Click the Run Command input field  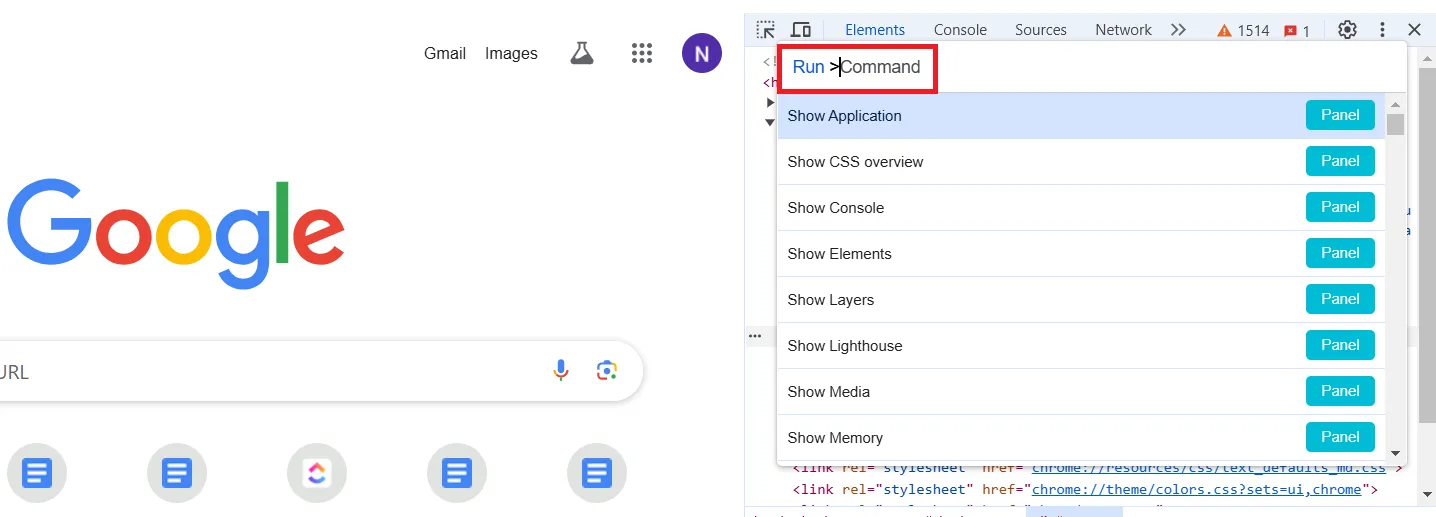1091,67
